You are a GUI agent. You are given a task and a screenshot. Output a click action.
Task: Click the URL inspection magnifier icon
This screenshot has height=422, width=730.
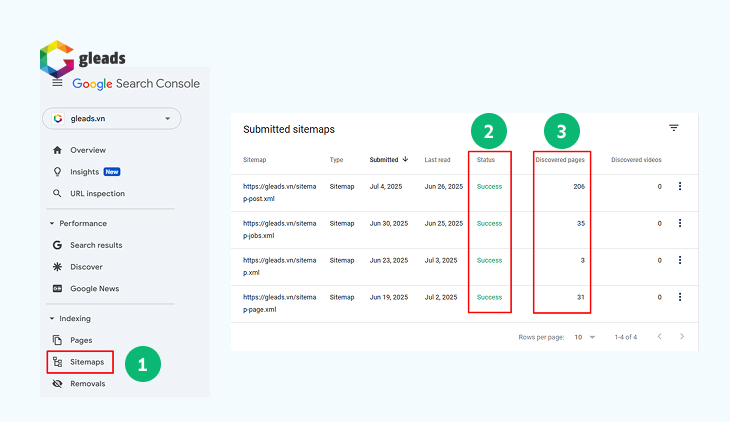click(57, 193)
